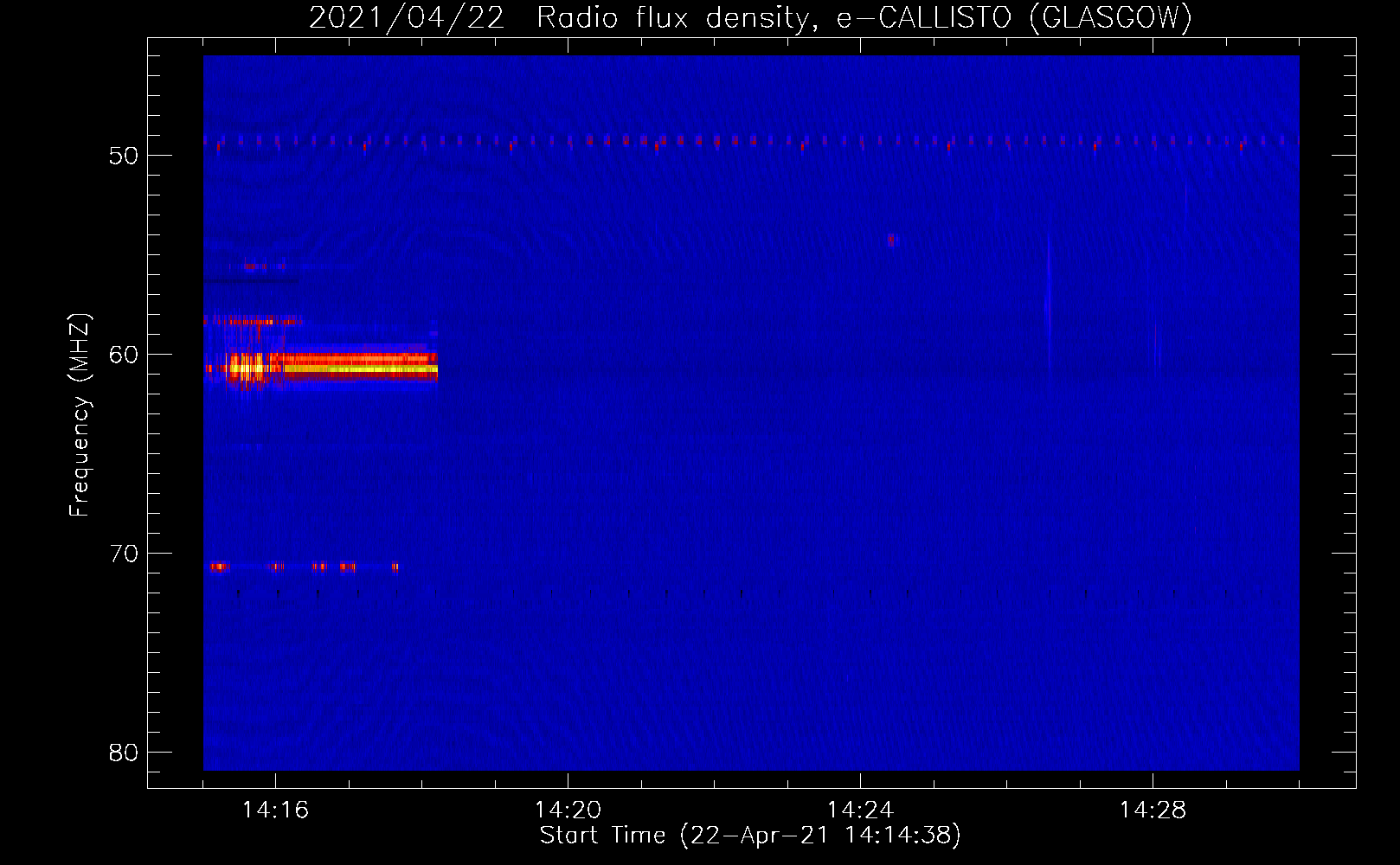Click the 60 frequency tick label
1400x865 pixels.
tap(124, 355)
